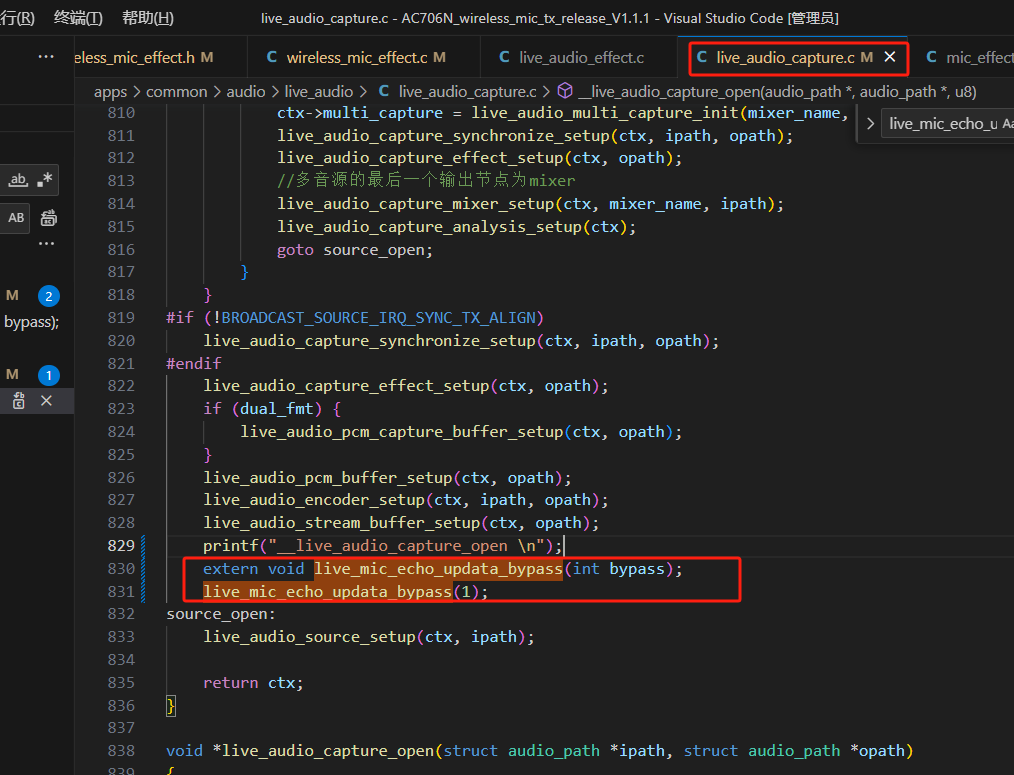
Task: Click 'goto' keyword on line 816
Action: 295,250
